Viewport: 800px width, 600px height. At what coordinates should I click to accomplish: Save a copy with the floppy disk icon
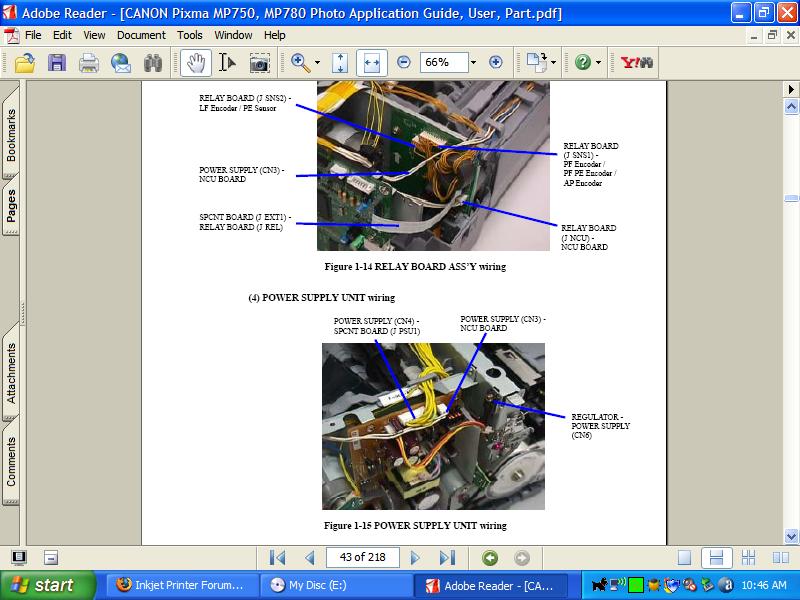[x=57, y=63]
